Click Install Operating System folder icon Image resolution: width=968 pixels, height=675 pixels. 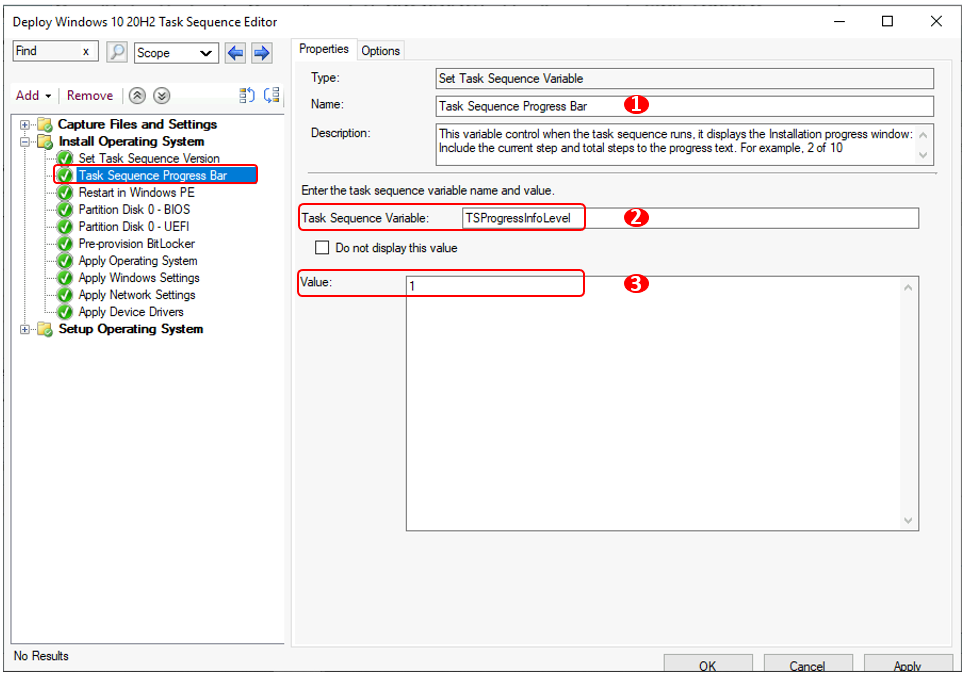click(x=44, y=142)
